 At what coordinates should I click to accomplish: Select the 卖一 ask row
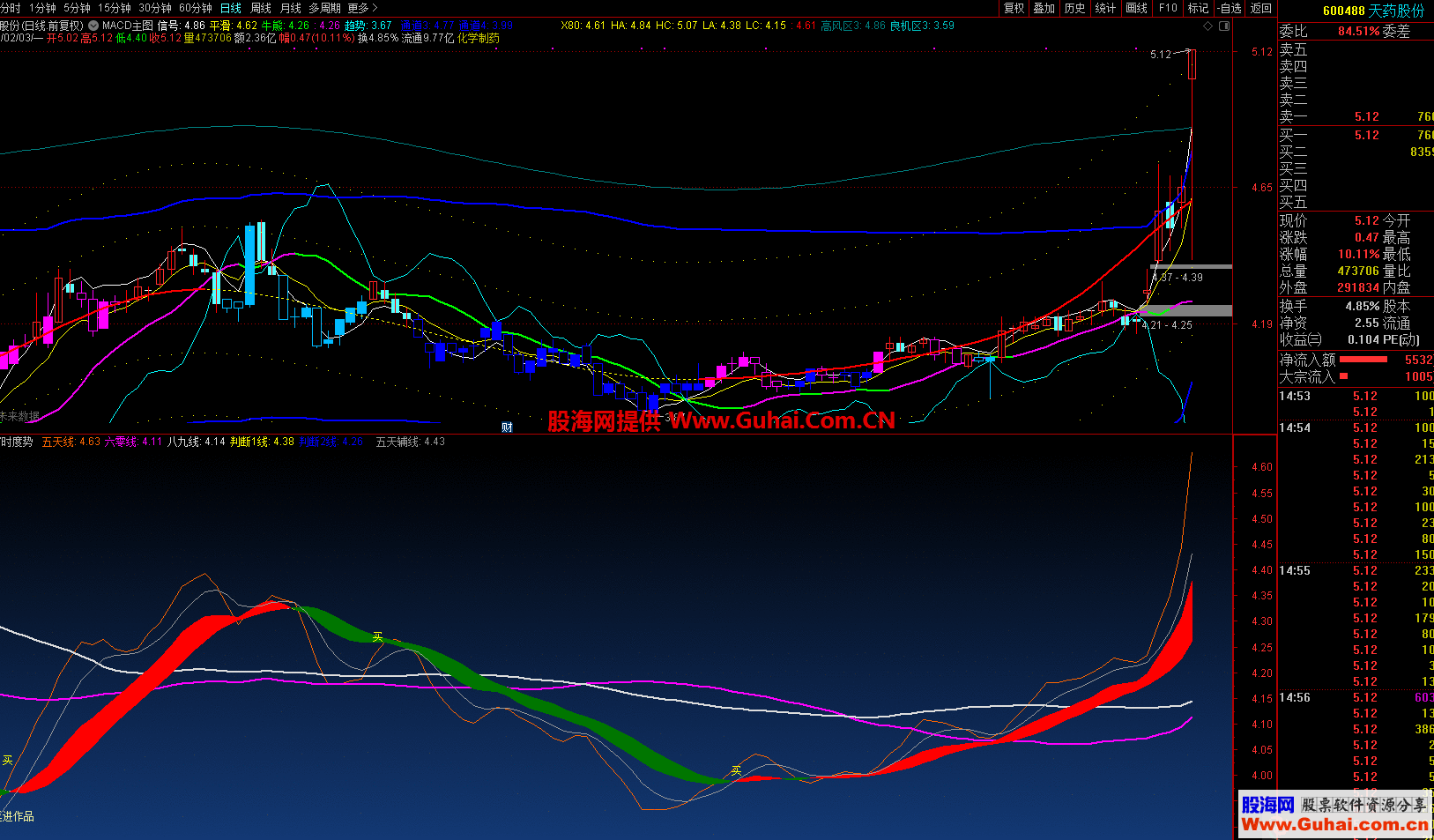(1356, 116)
